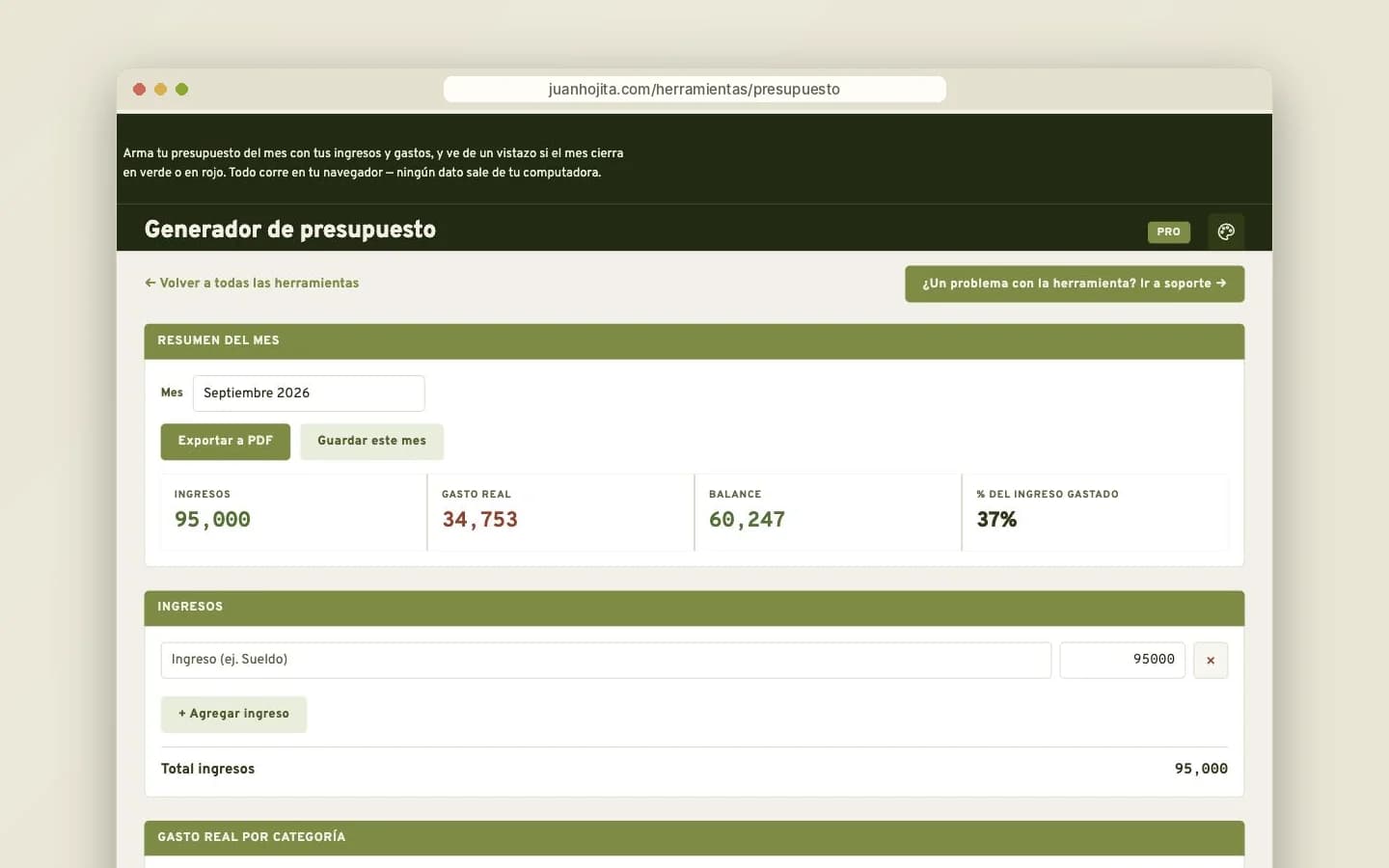Click the yellow minimize window dot
Screen dimensions: 1389x868
[160, 90]
